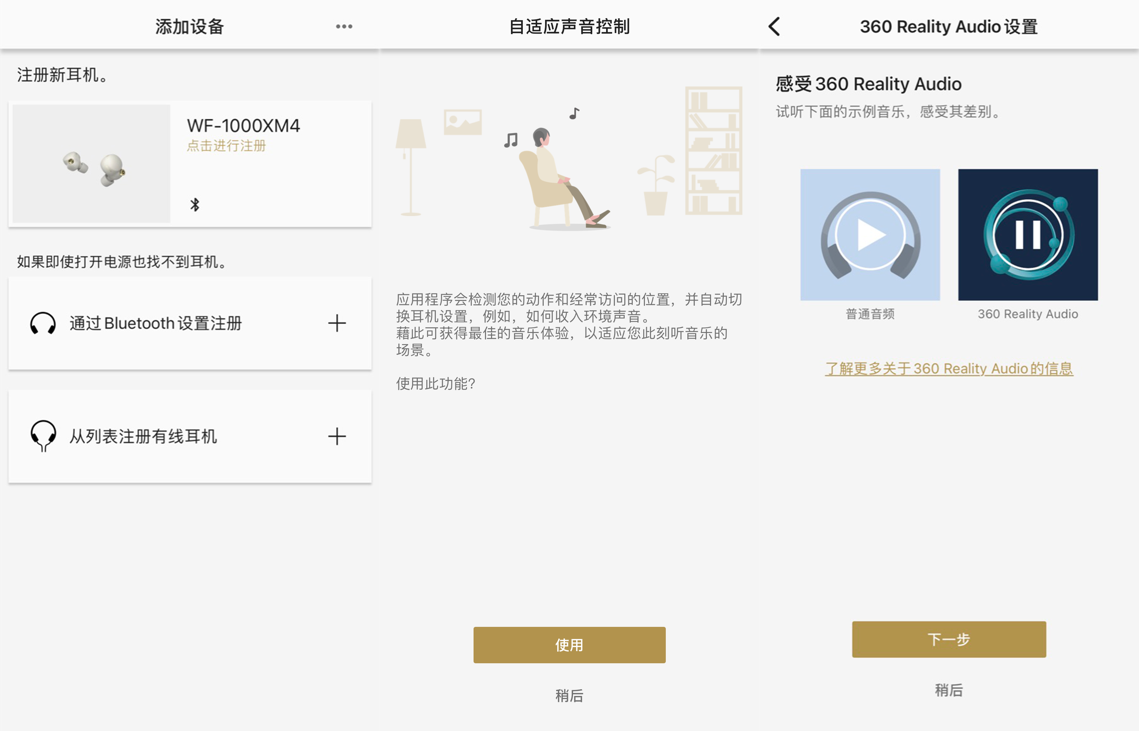Expand 从列表注册有线耳机 with plus icon
The image size is (1139, 731).
click(x=337, y=436)
